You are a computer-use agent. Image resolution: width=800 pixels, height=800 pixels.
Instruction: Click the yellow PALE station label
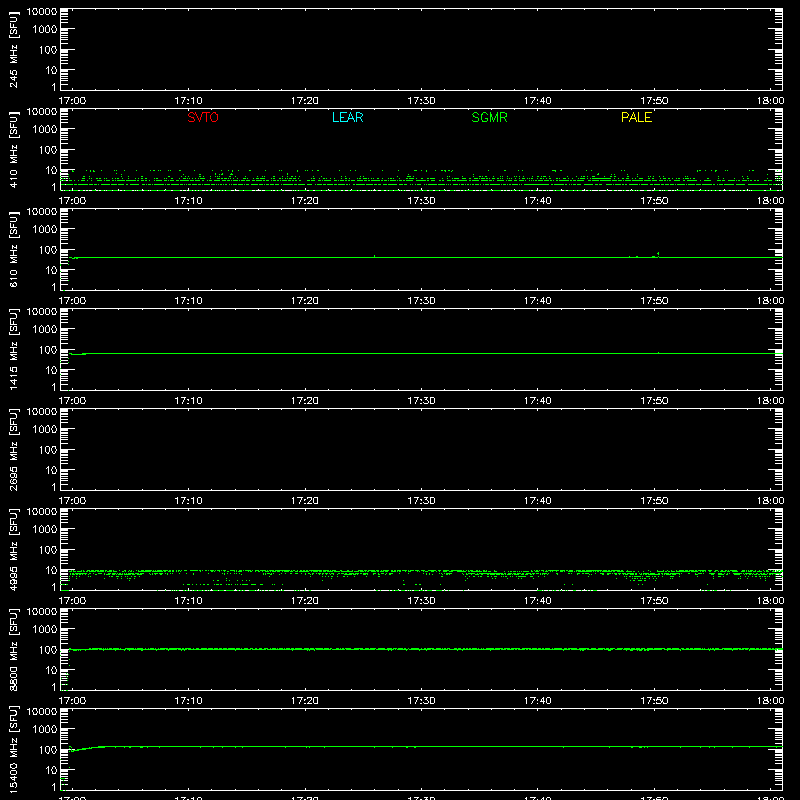pos(636,117)
